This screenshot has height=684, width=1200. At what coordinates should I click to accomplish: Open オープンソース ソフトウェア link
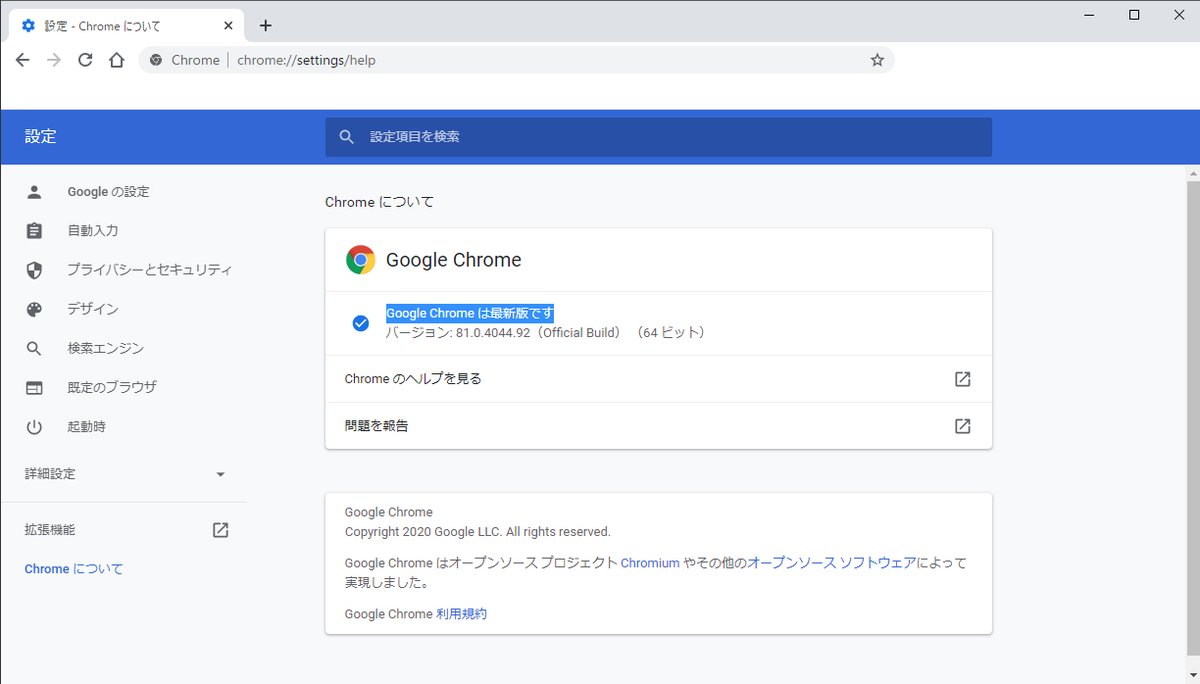tap(832, 563)
